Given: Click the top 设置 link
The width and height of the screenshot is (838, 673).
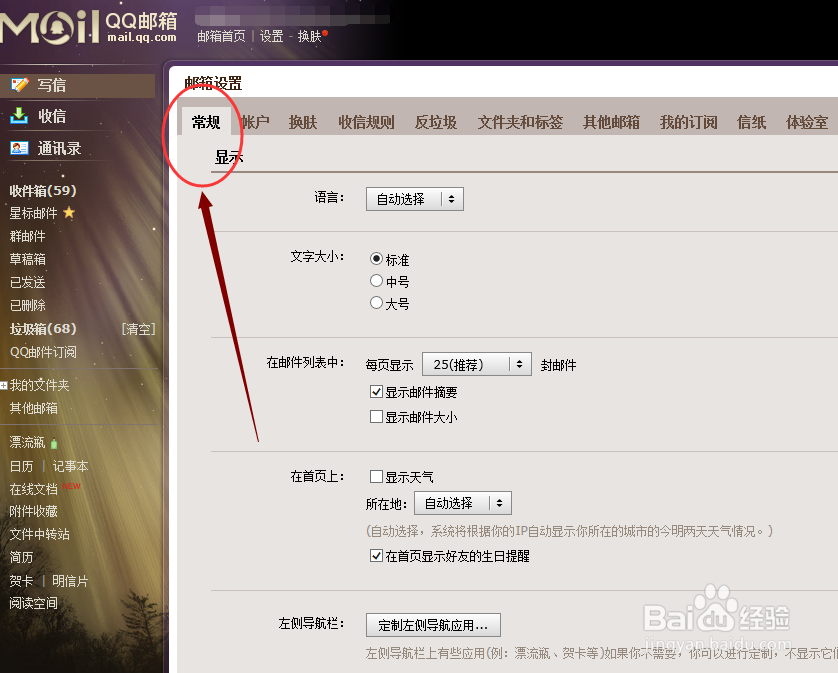Looking at the screenshot, I should pos(271,36).
